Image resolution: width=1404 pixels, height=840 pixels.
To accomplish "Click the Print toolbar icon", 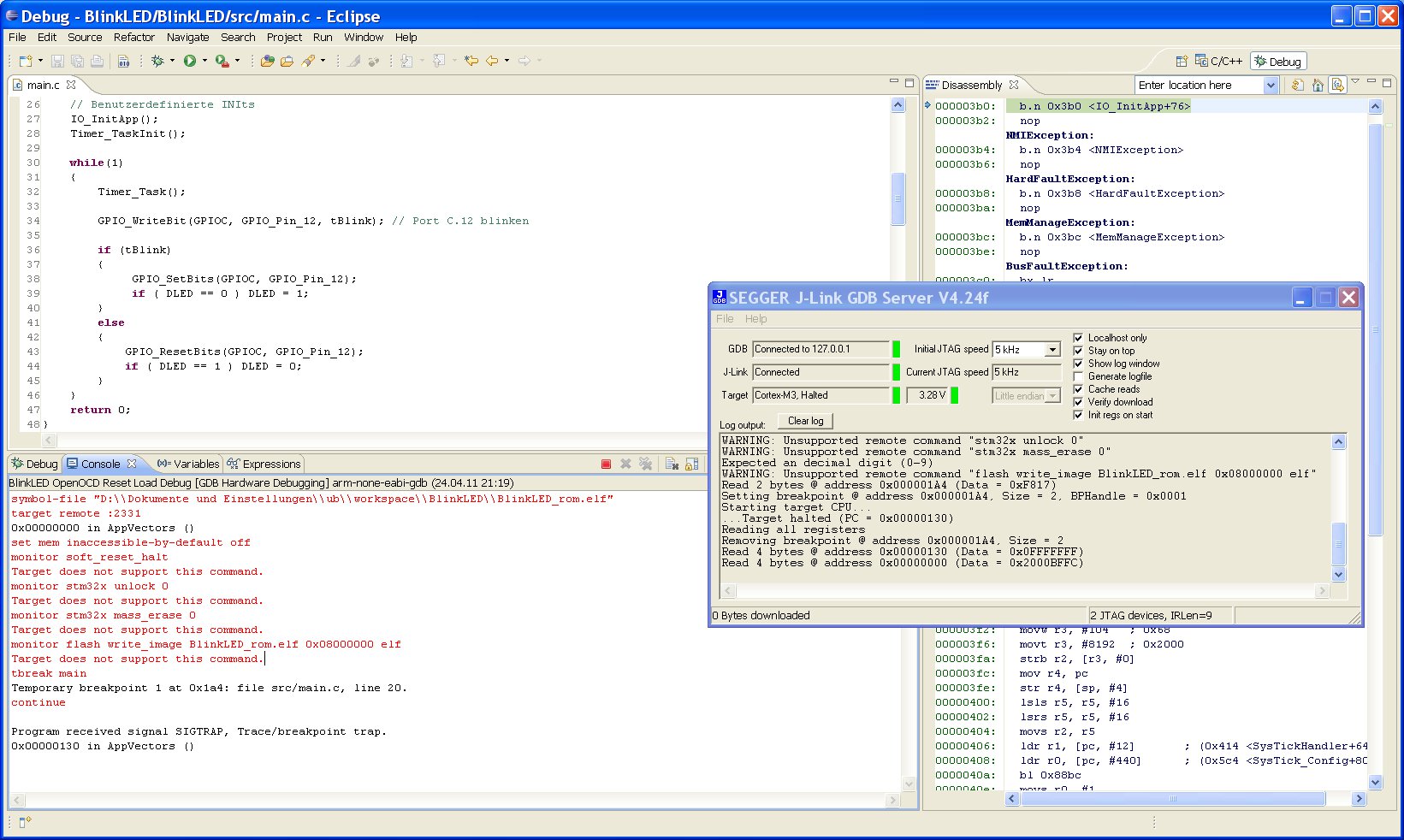I will click(97, 61).
